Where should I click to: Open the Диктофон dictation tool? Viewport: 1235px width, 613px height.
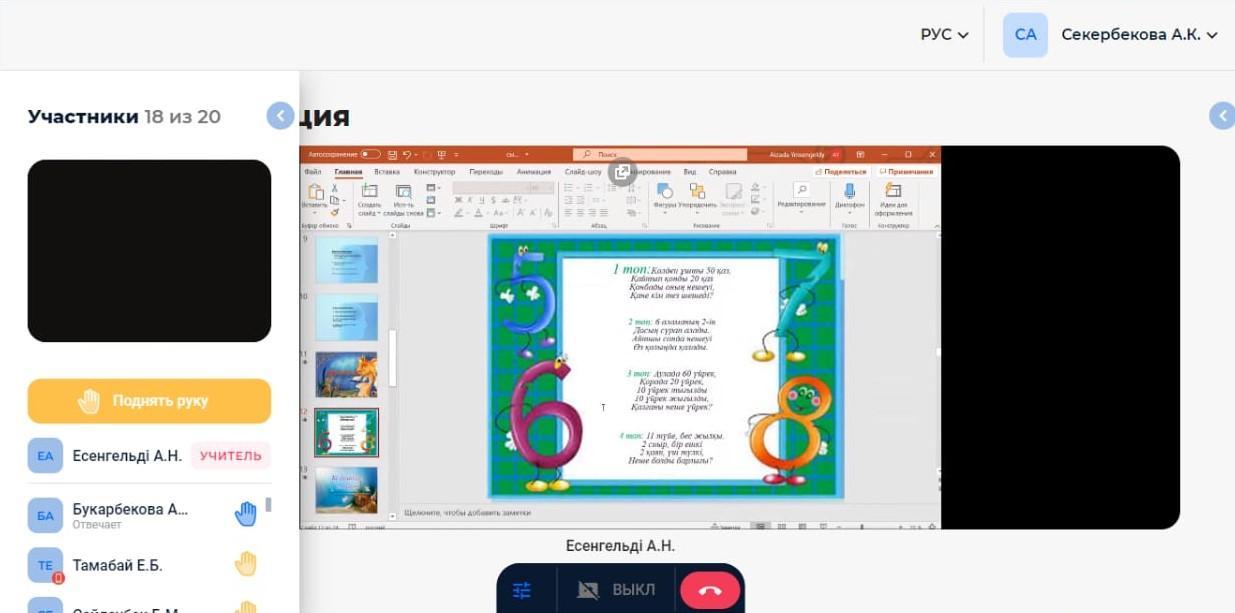pyautogui.click(x=849, y=193)
